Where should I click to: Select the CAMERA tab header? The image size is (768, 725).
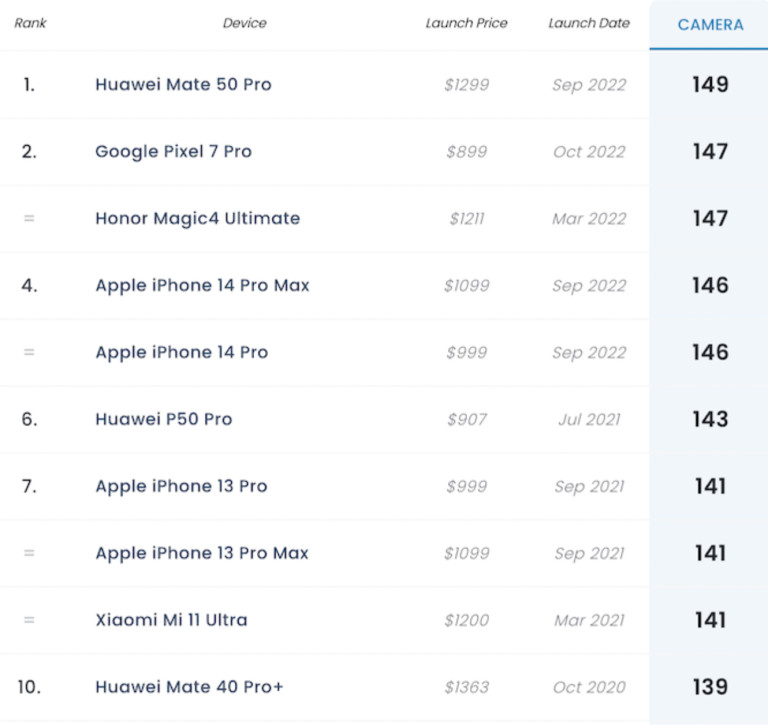point(710,25)
